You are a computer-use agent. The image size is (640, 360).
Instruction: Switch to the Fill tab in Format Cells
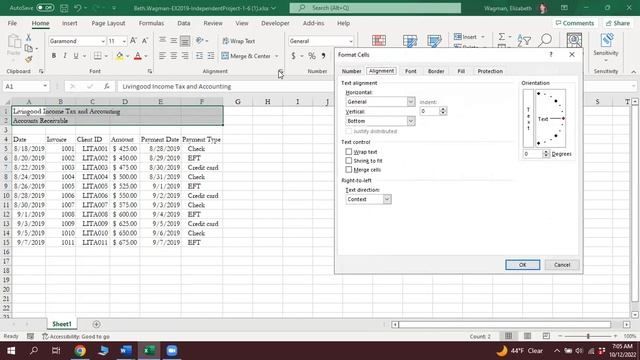tap(461, 71)
